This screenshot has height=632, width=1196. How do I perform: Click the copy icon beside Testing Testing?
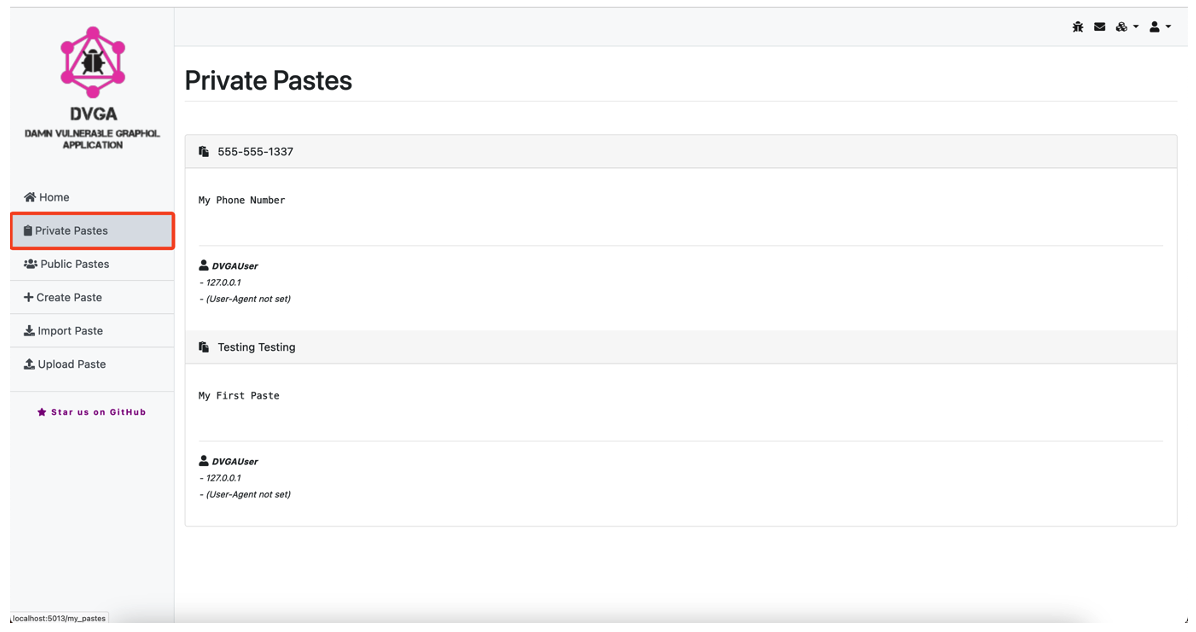tap(204, 347)
